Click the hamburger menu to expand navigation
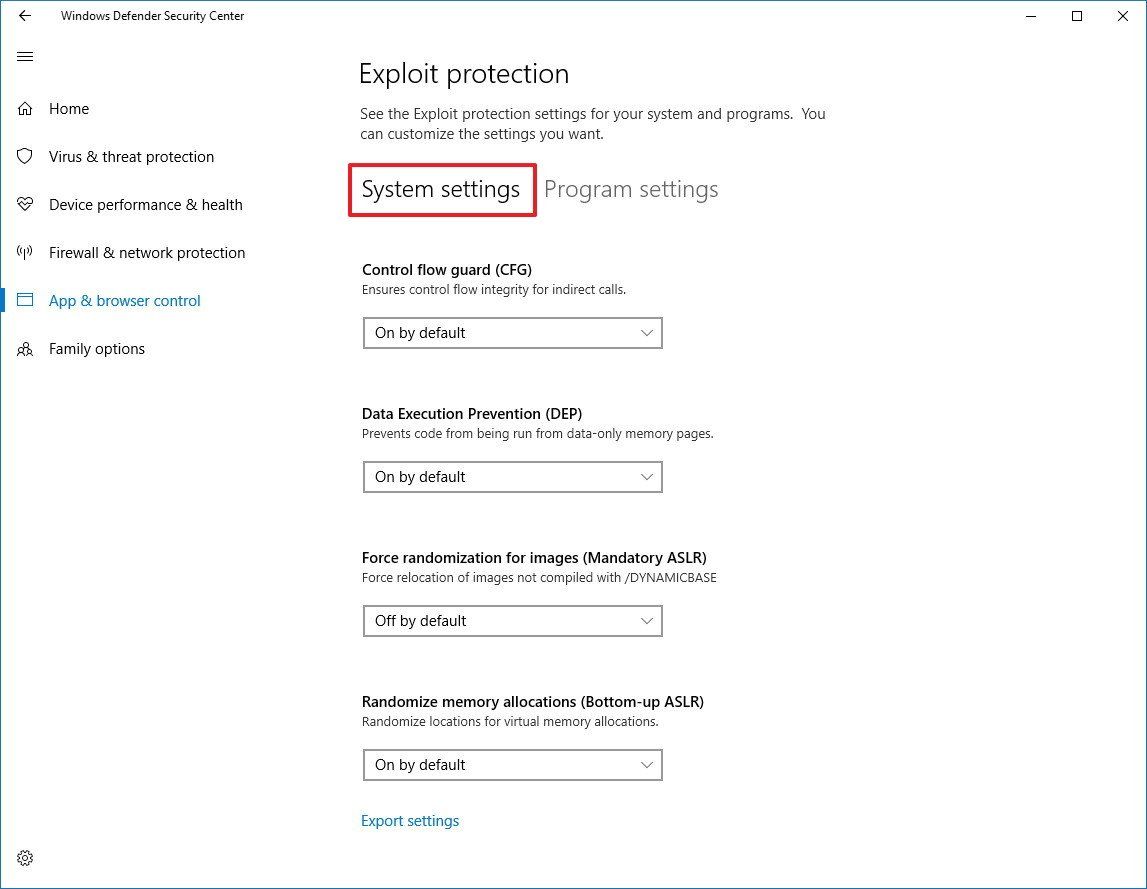The height and width of the screenshot is (889, 1147). (x=24, y=56)
